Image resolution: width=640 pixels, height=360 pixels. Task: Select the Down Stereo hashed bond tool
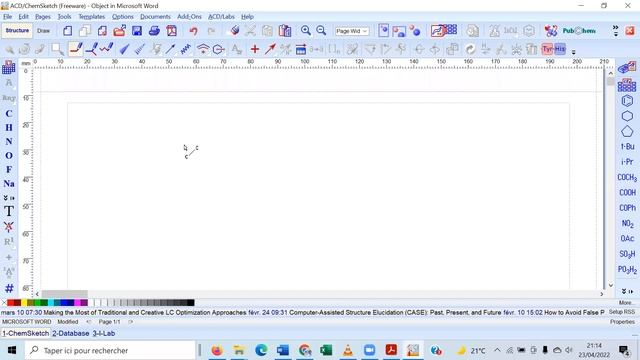(x=140, y=49)
